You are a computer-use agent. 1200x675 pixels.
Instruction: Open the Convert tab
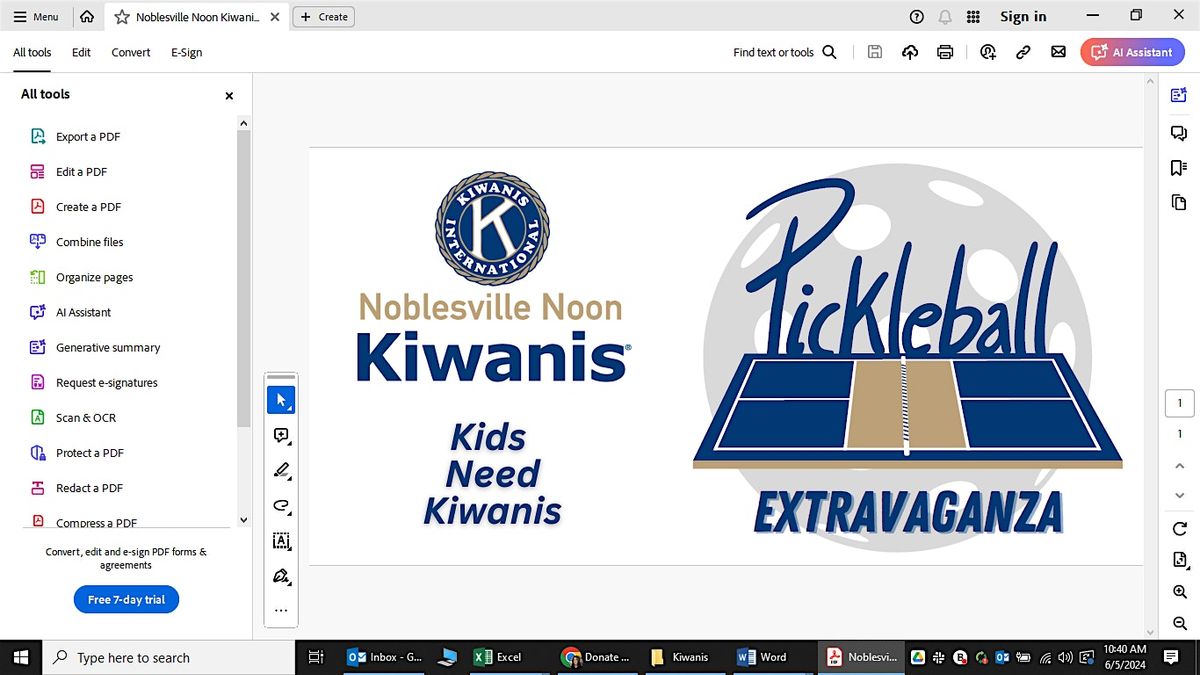(x=131, y=52)
